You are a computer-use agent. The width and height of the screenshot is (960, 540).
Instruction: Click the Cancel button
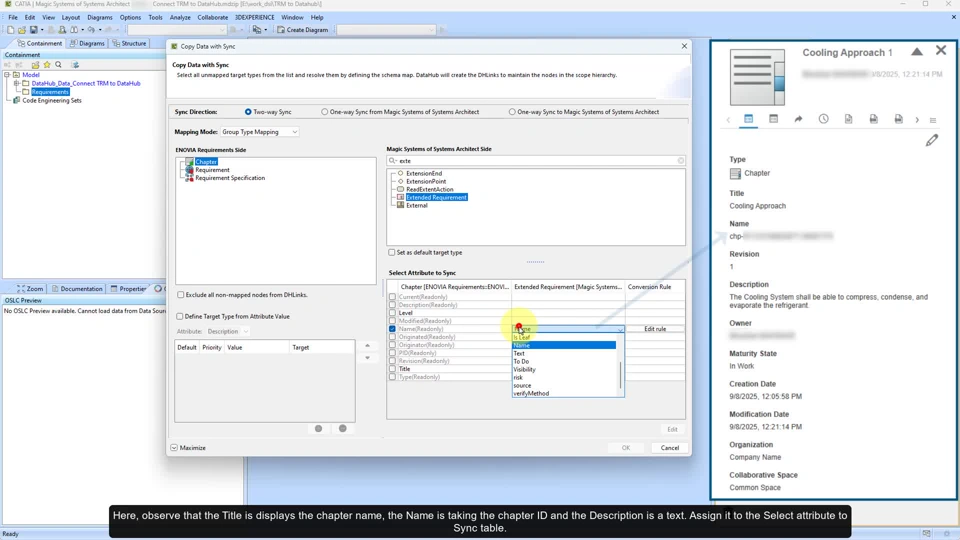tap(670, 448)
